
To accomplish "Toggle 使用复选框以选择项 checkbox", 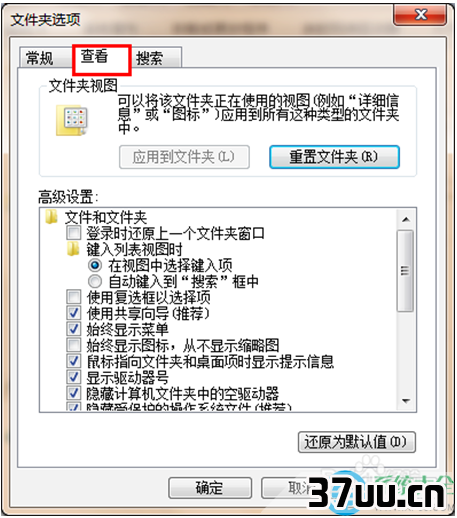I will coord(74,297).
